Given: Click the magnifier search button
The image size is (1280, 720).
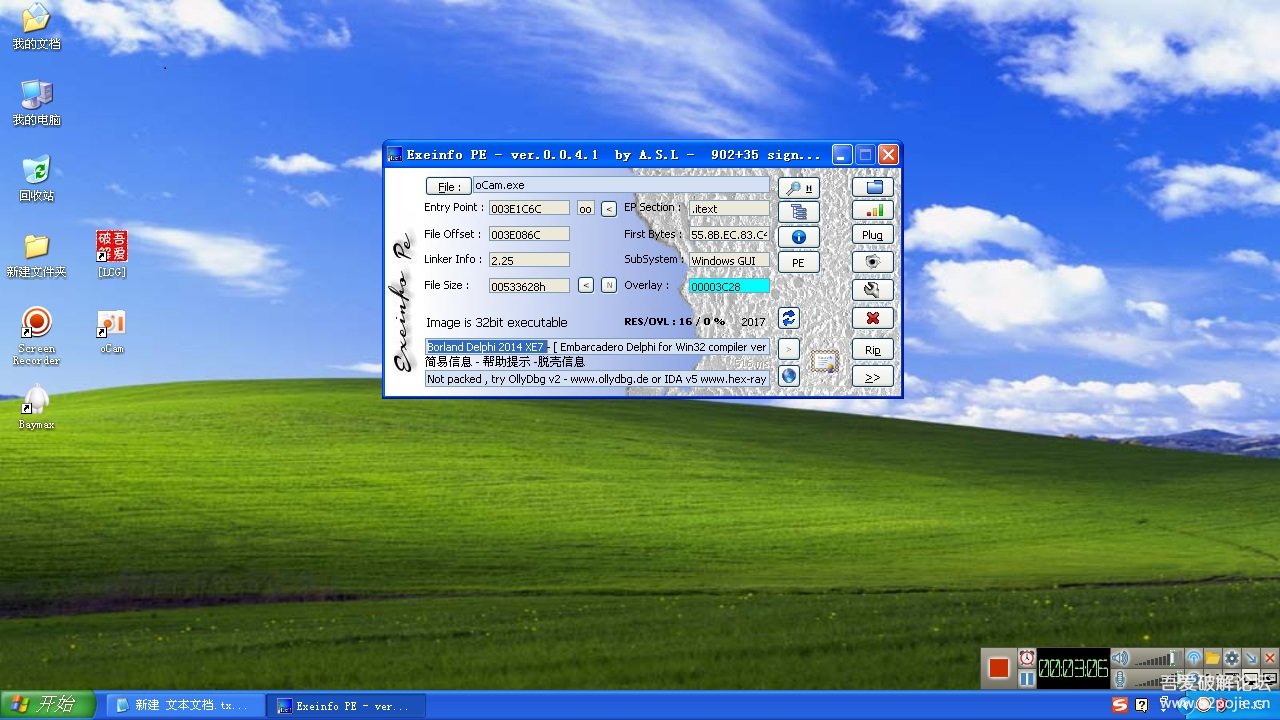Looking at the screenshot, I should (x=798, y=187).
